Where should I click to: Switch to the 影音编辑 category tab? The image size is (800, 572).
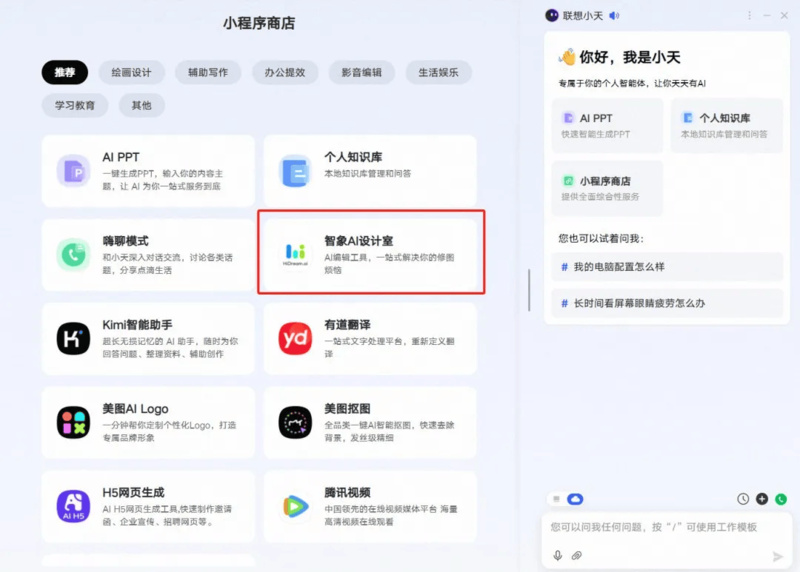pyautogui.click(x=362, y=73)
